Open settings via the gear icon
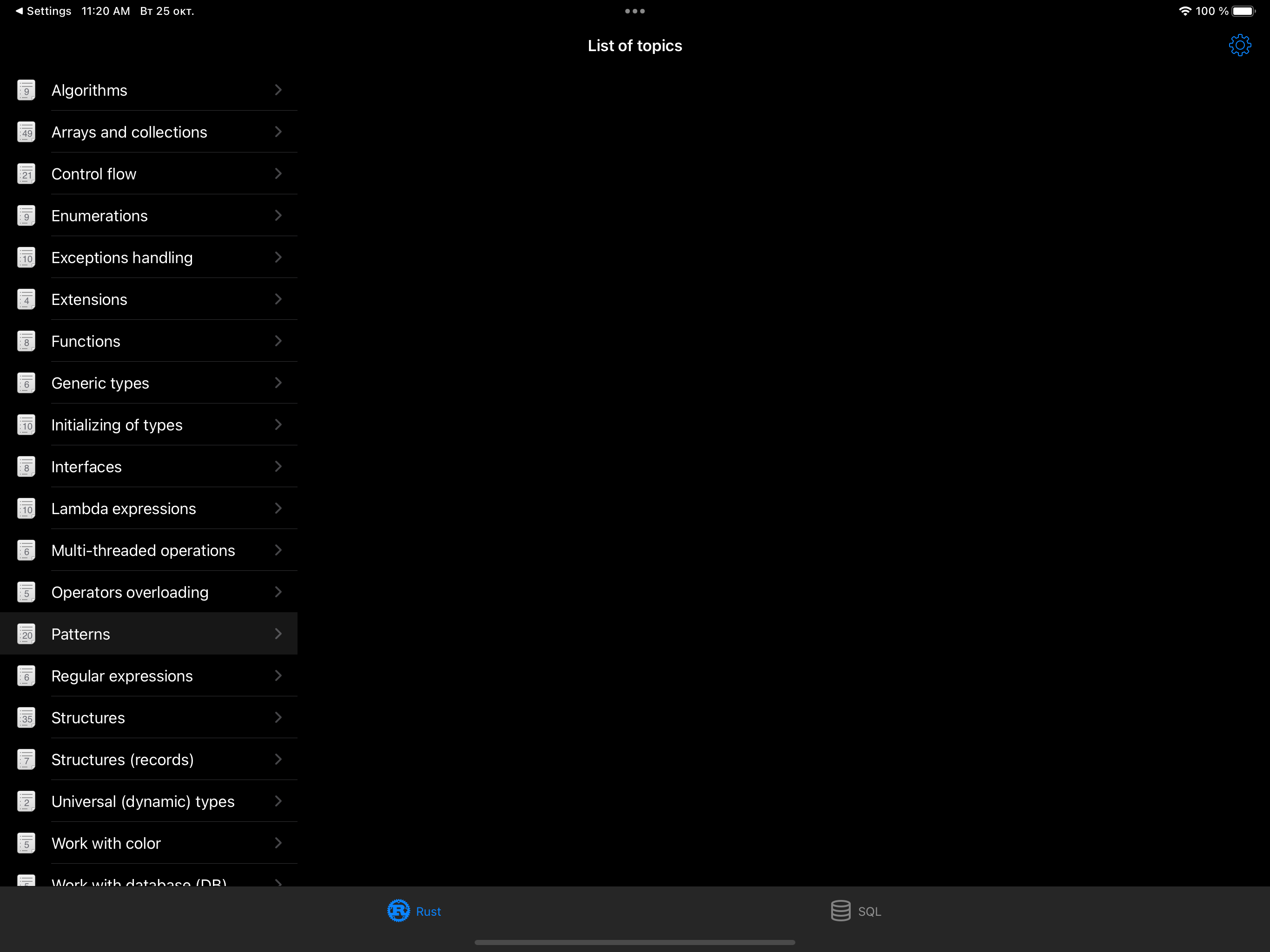The height and width of the screenshot is (952, 1270). 1240,46
